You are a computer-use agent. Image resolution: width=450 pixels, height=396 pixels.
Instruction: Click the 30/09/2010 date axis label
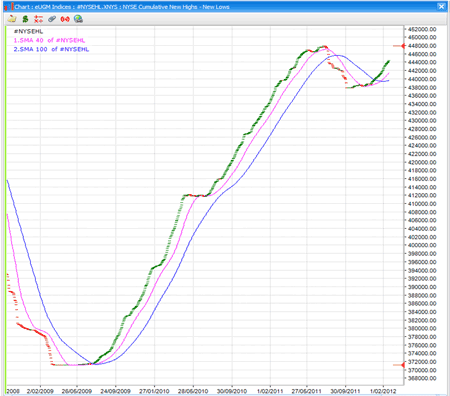(x=232, y=391)
